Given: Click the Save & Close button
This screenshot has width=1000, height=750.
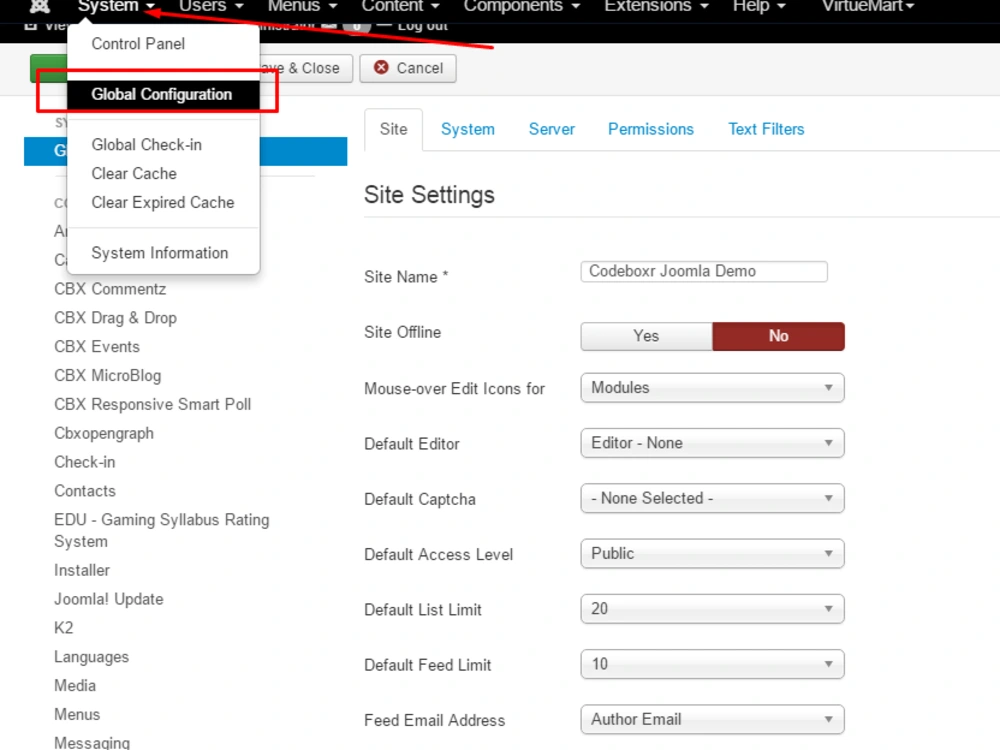Looking at the screenshot, I should [x=306, y=68].
